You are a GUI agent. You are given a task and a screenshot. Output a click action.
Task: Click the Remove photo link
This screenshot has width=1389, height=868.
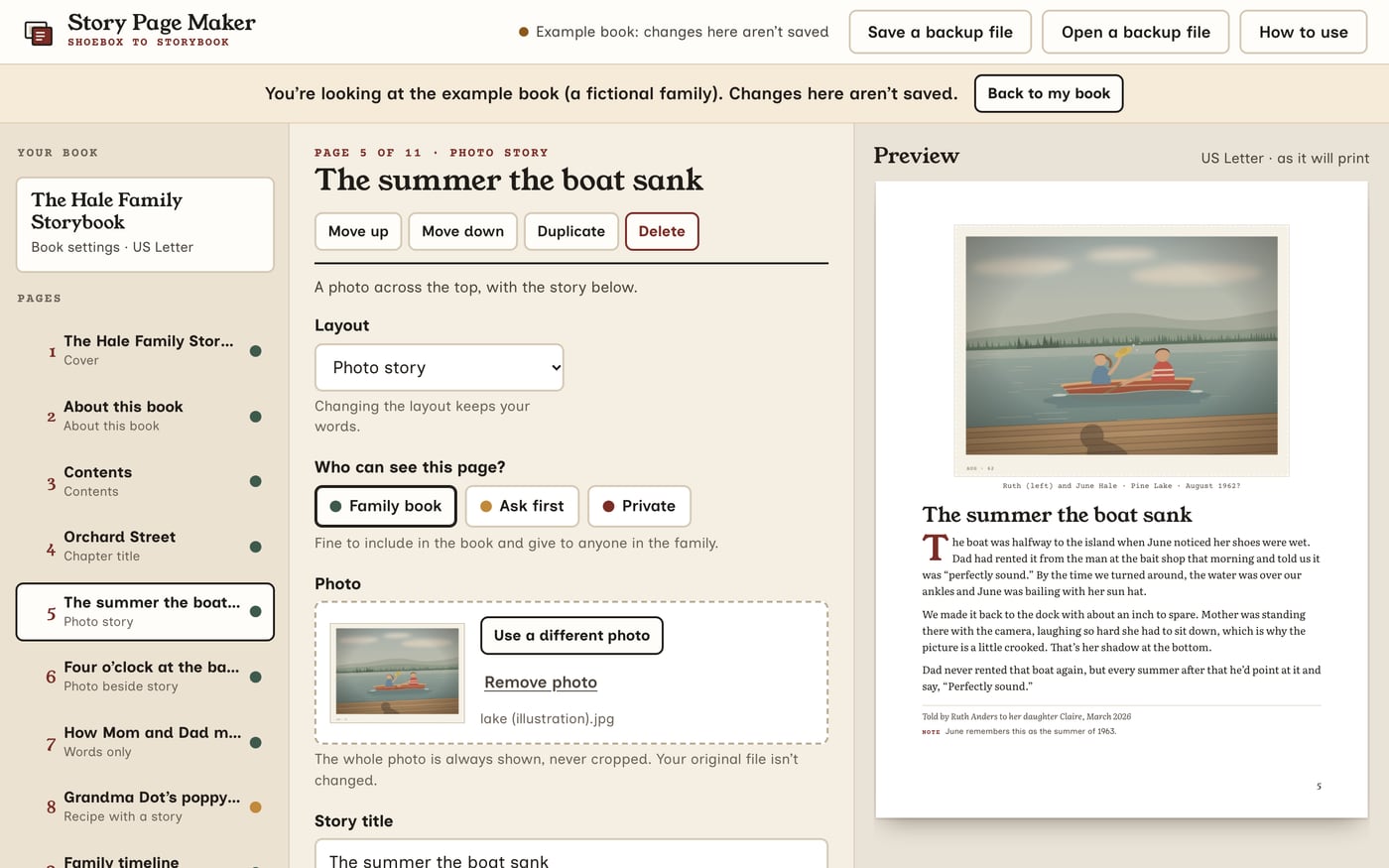click(x=541, y=682)
